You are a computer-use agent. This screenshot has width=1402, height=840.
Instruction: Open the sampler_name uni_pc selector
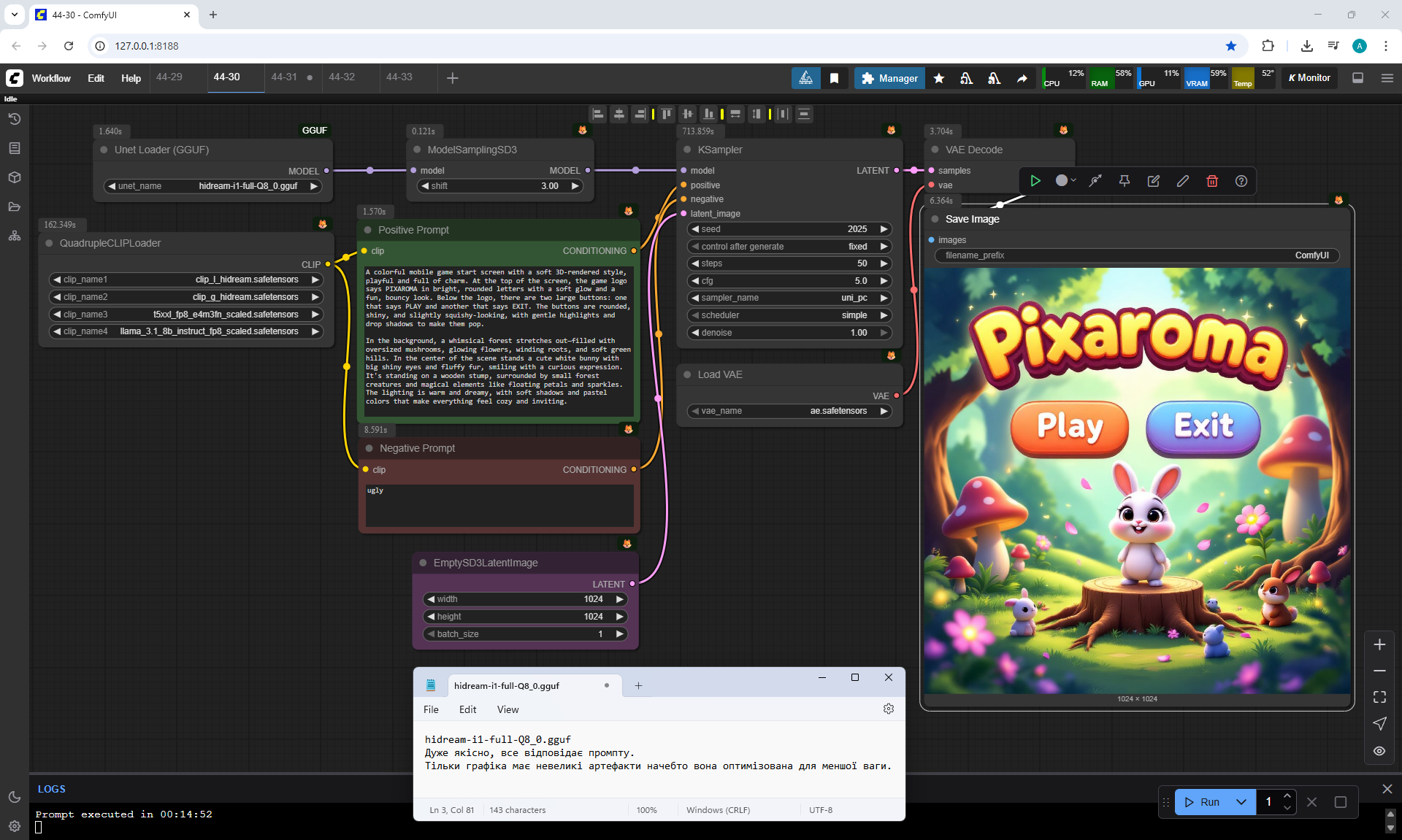(x=789, y=298)
